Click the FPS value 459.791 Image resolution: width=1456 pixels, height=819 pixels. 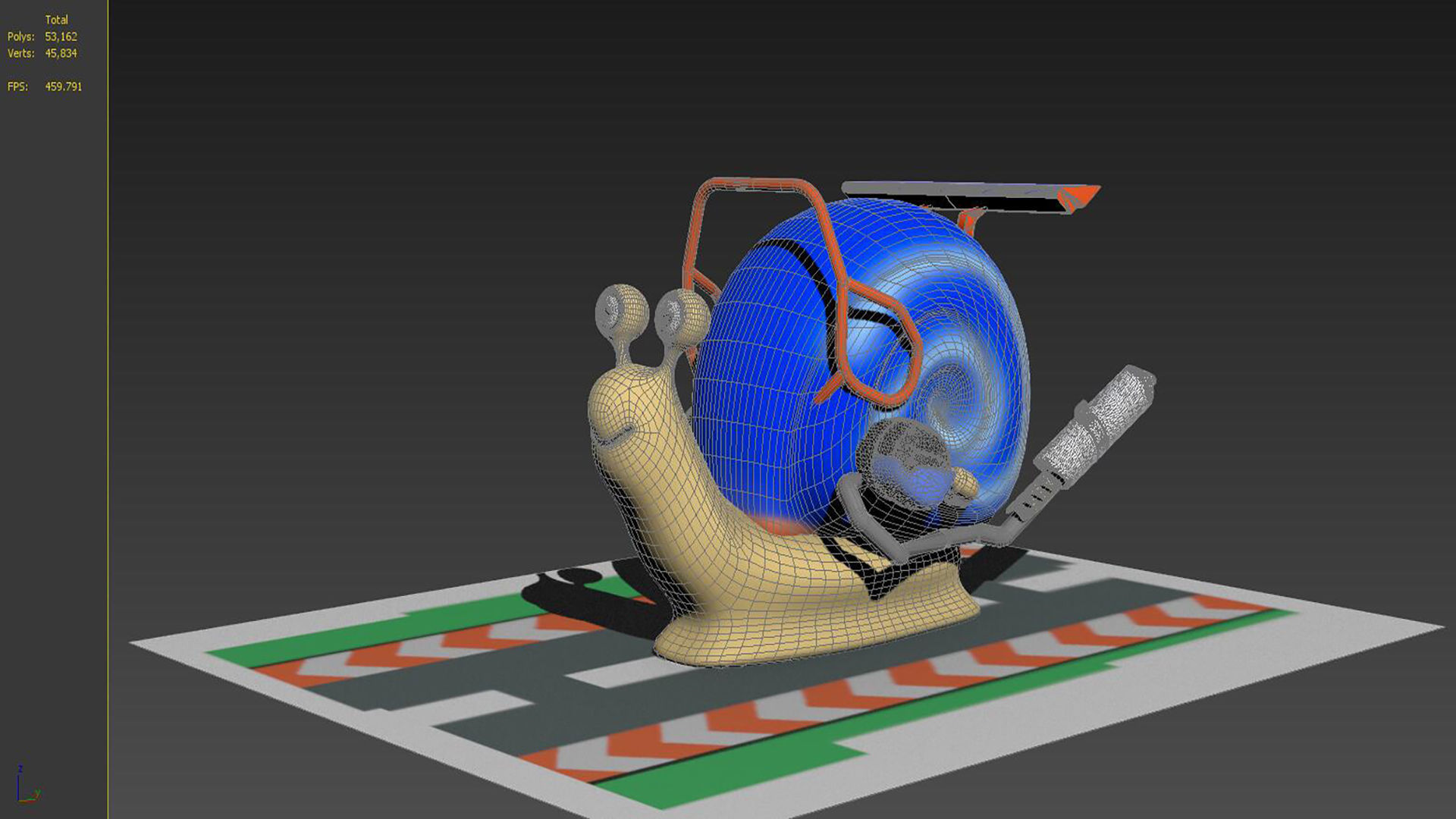tap(64, 86)
